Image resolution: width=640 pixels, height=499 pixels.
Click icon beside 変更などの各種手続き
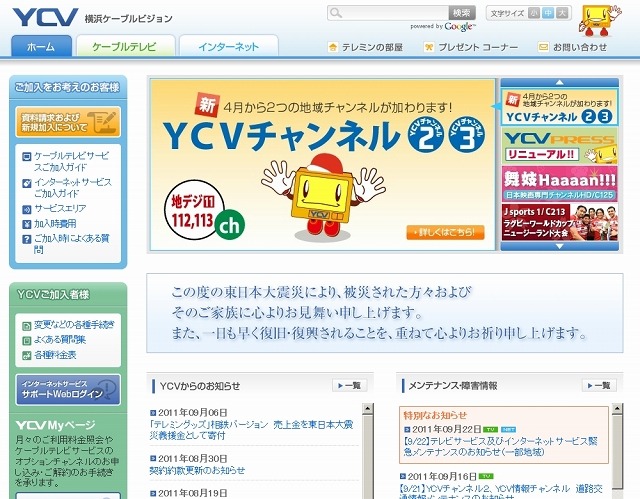(x=27, y=326)
